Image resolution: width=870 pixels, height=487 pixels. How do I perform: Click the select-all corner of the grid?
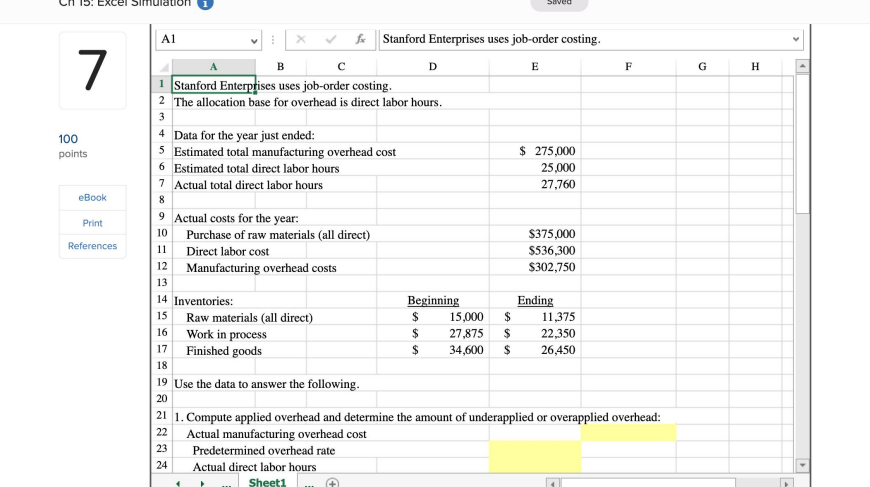(x=164, y=67)
